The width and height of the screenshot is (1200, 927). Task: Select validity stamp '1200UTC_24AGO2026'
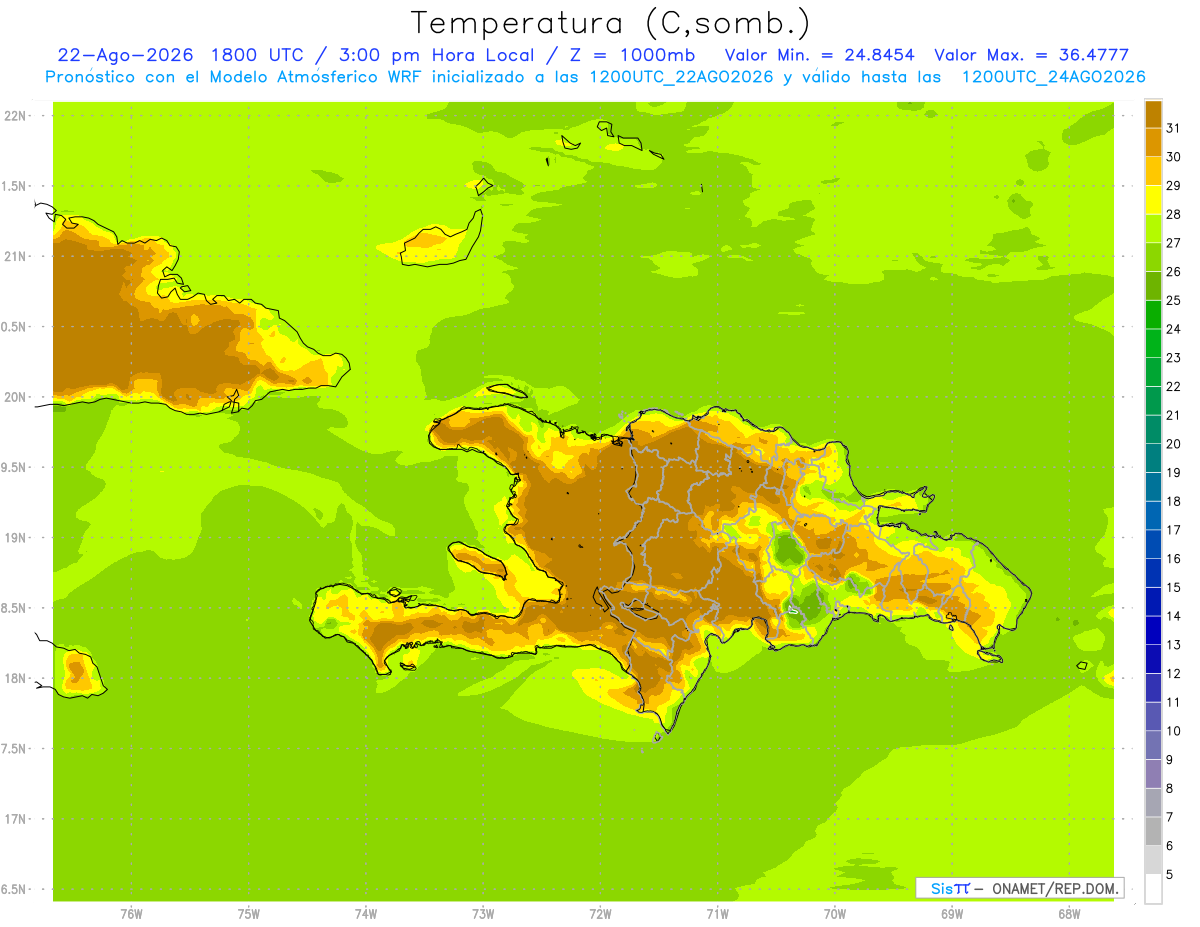coord(1053,77)
